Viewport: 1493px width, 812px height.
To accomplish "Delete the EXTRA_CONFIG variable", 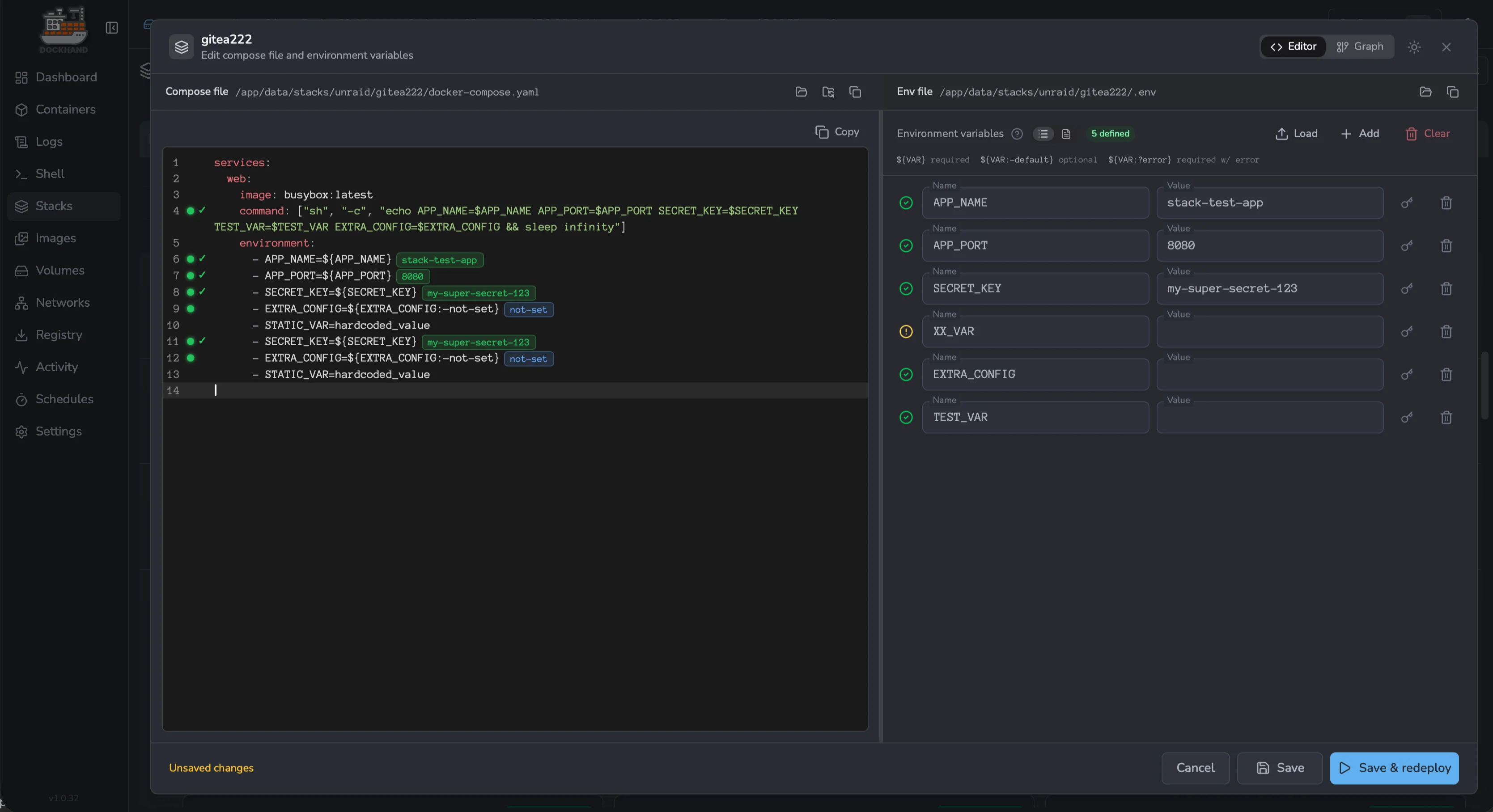I will point(1446,374).
